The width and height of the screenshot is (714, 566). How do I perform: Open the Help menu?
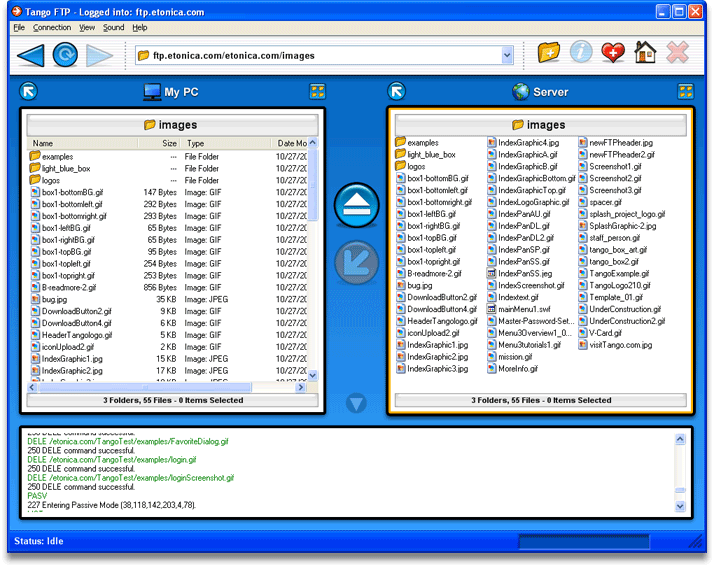(x=140, y=27)
